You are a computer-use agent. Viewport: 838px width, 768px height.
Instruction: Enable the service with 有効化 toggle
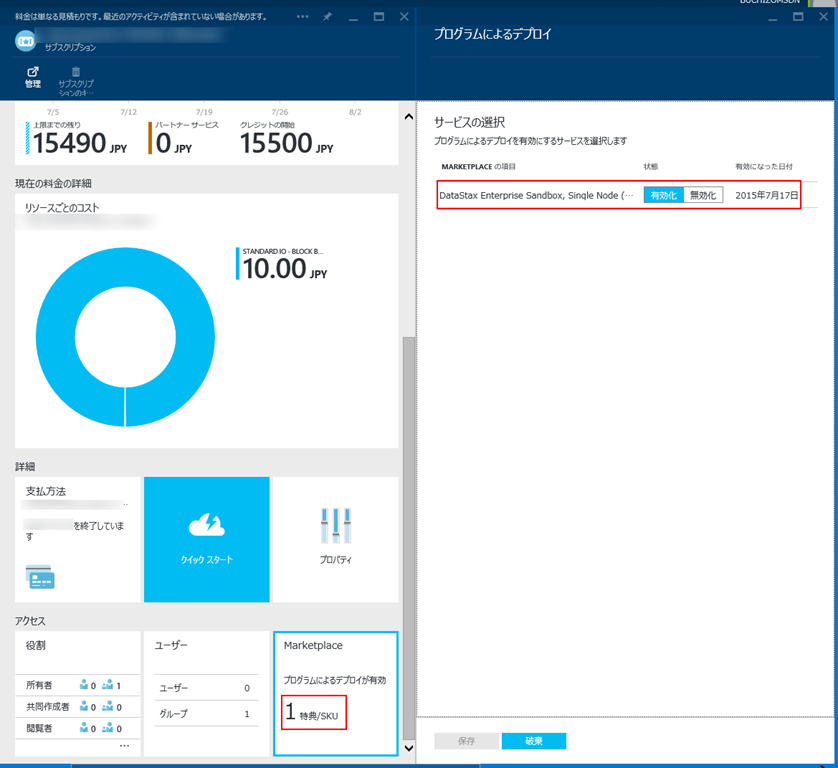[x=663, y=195]
